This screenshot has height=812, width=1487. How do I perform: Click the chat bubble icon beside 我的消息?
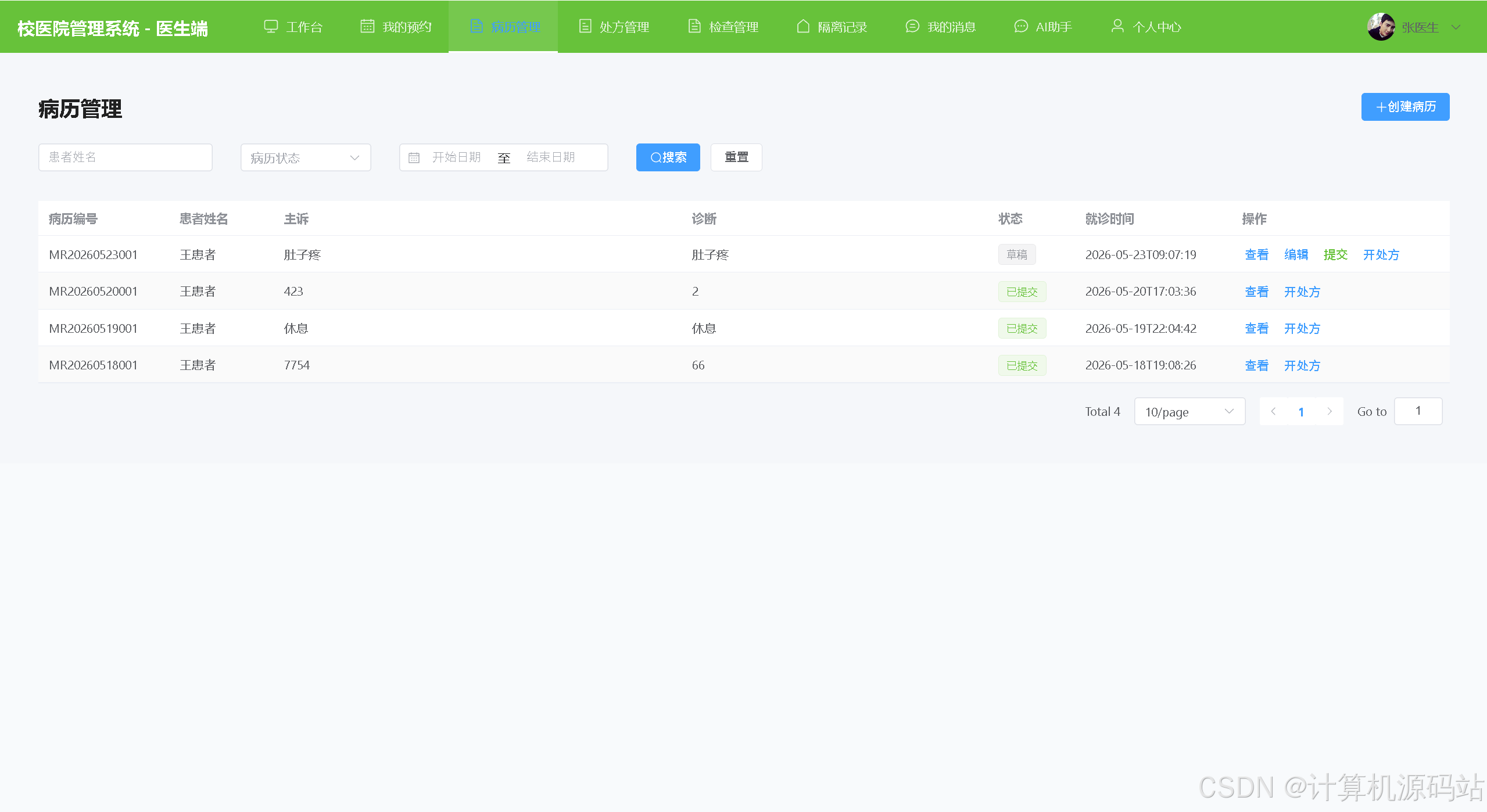tap(912, 27)
